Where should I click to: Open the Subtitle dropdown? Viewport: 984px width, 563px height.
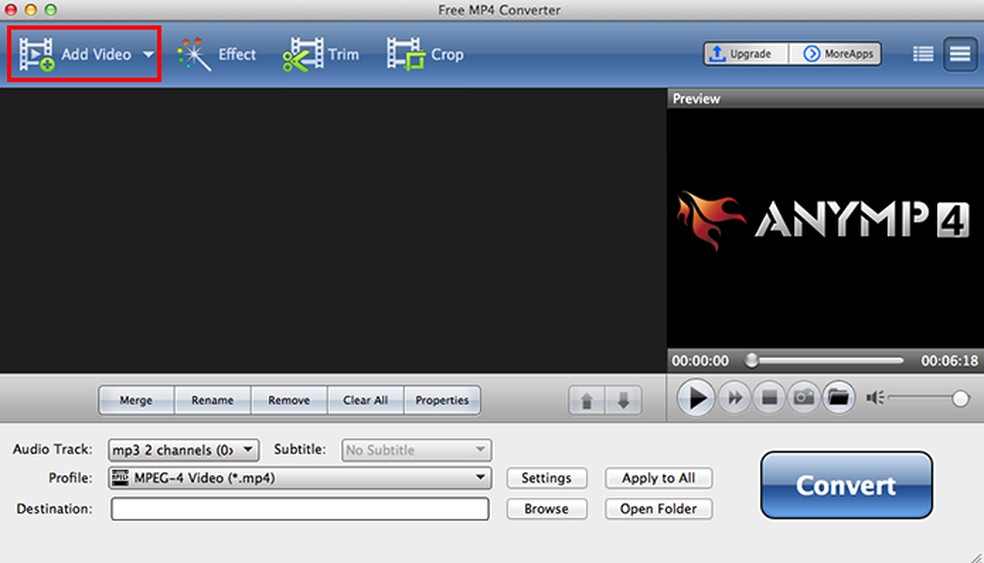coord(417,450)
